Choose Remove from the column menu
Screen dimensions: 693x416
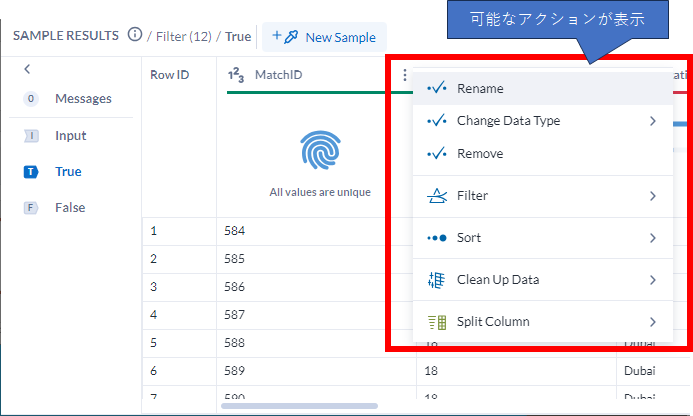[480, 154]
